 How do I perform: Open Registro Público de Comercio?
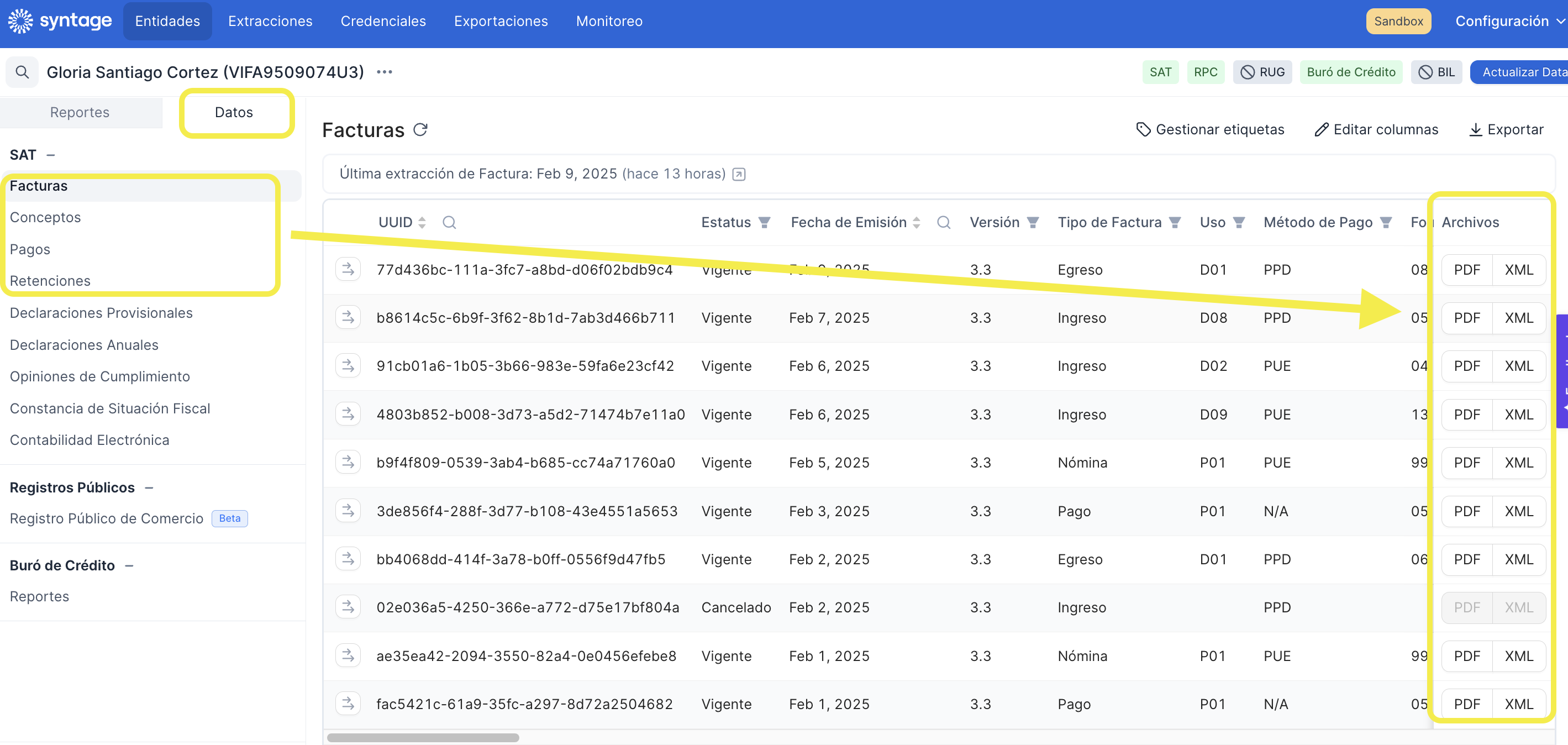[x=107, y=518]
